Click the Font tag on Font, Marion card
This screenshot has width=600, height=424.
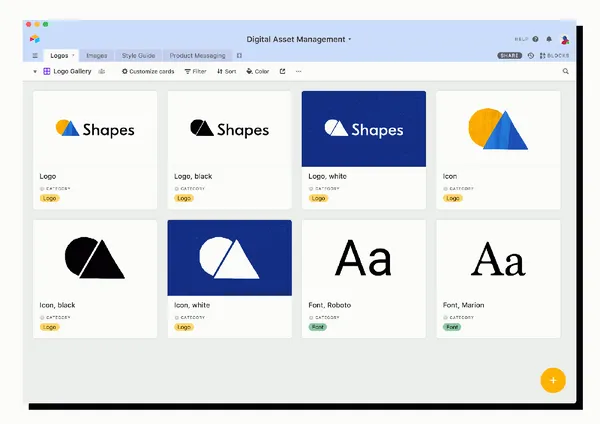pos(452,327)
